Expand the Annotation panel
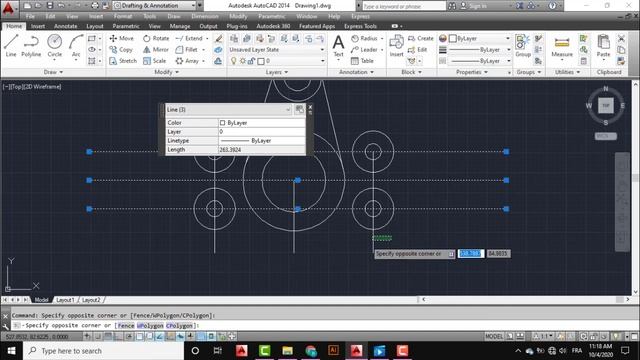The height and width of the screenshot is (360, 640). click(356, 72)
